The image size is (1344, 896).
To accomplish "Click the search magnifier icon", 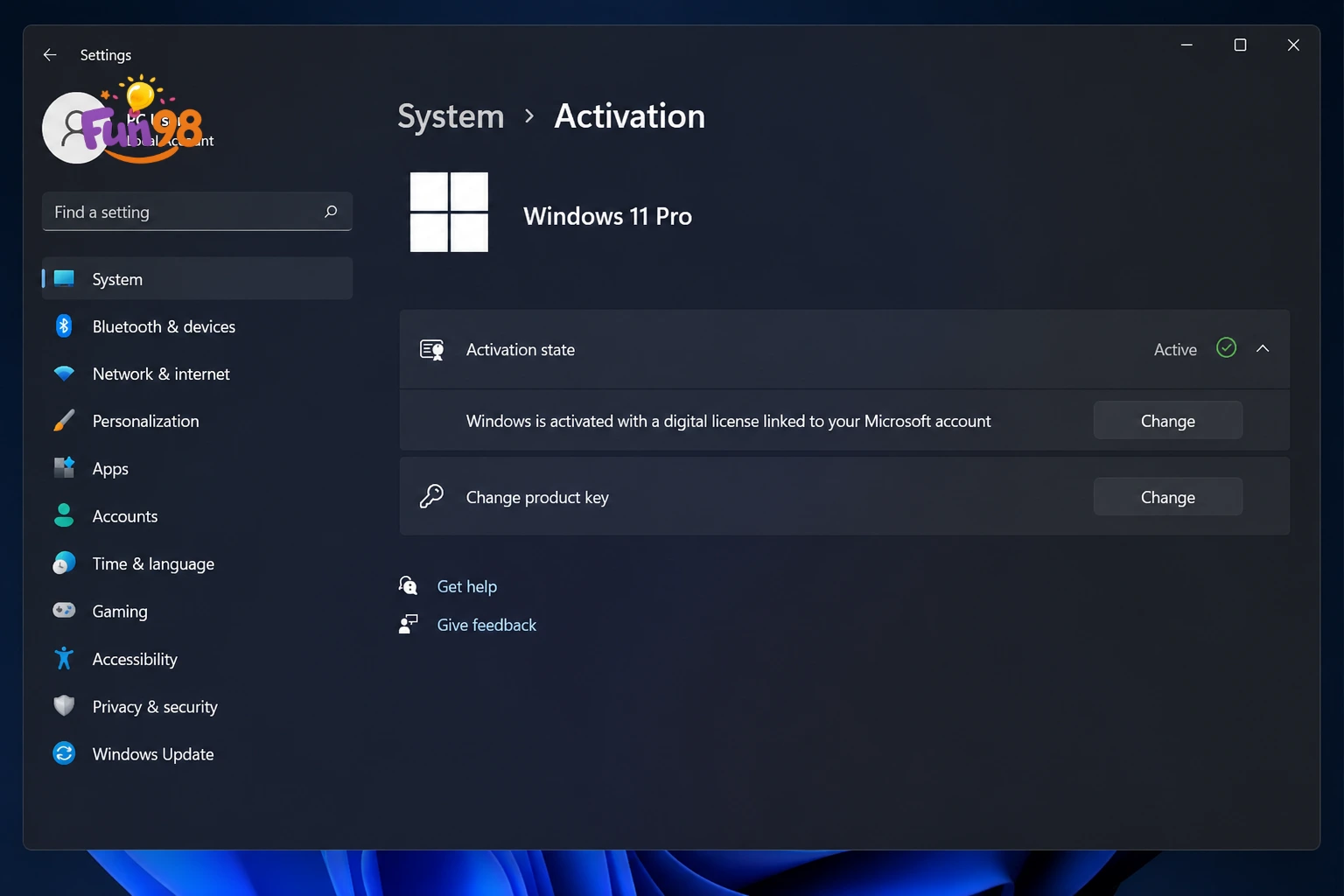I will [331, 212].
